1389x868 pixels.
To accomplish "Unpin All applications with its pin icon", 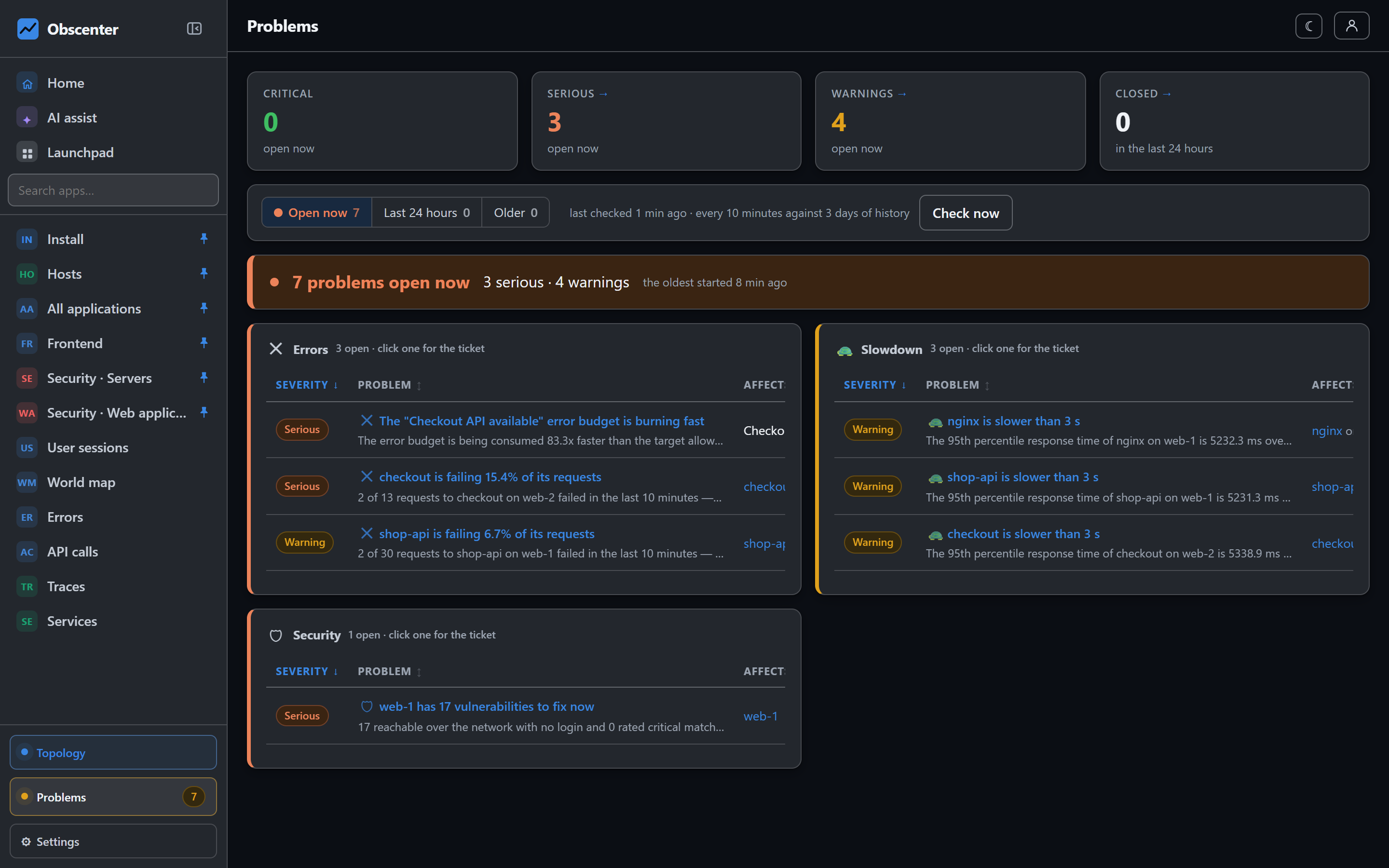I will (204, 308).
